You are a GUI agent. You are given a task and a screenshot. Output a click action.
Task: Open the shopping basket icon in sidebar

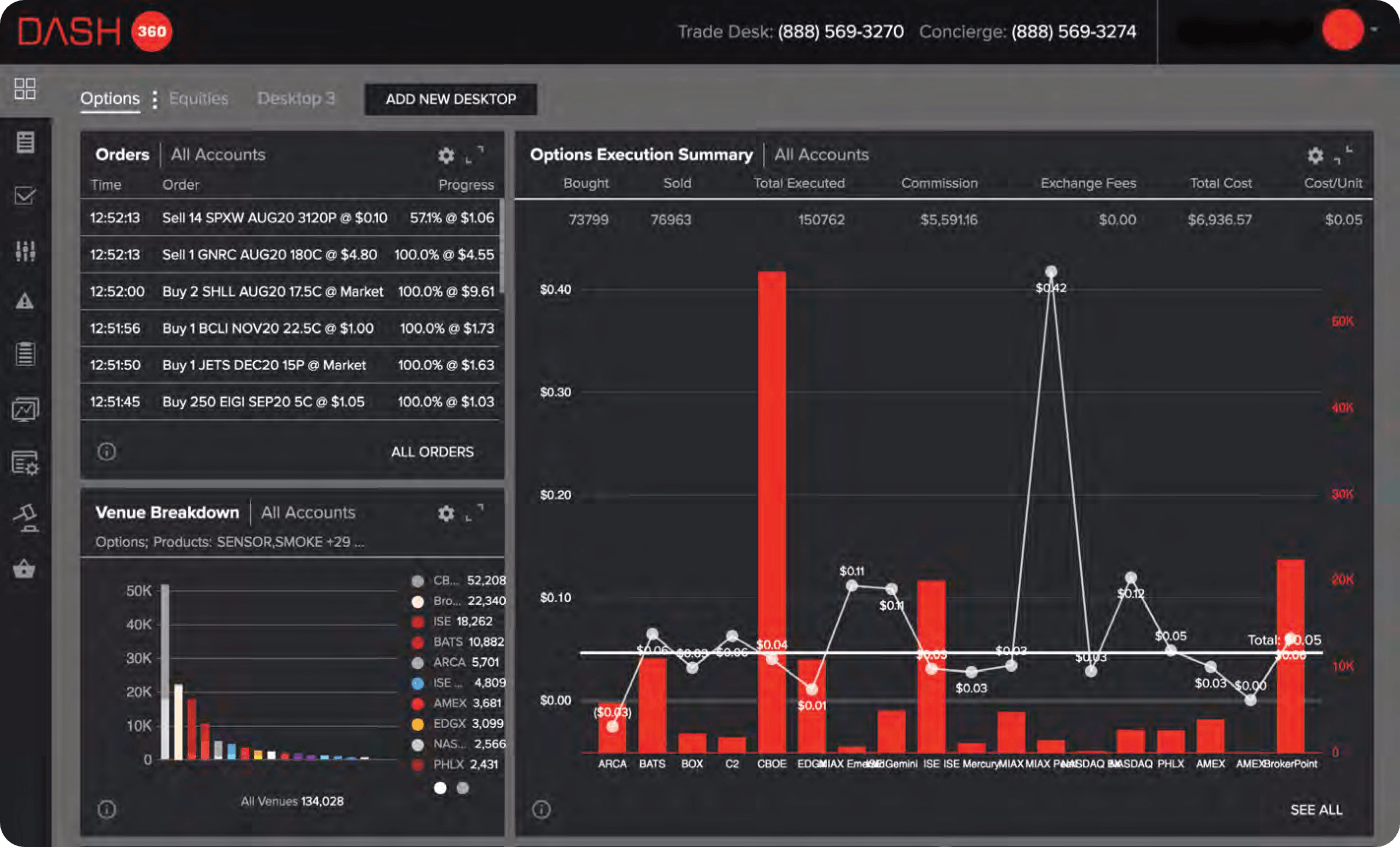coord(25,569)
